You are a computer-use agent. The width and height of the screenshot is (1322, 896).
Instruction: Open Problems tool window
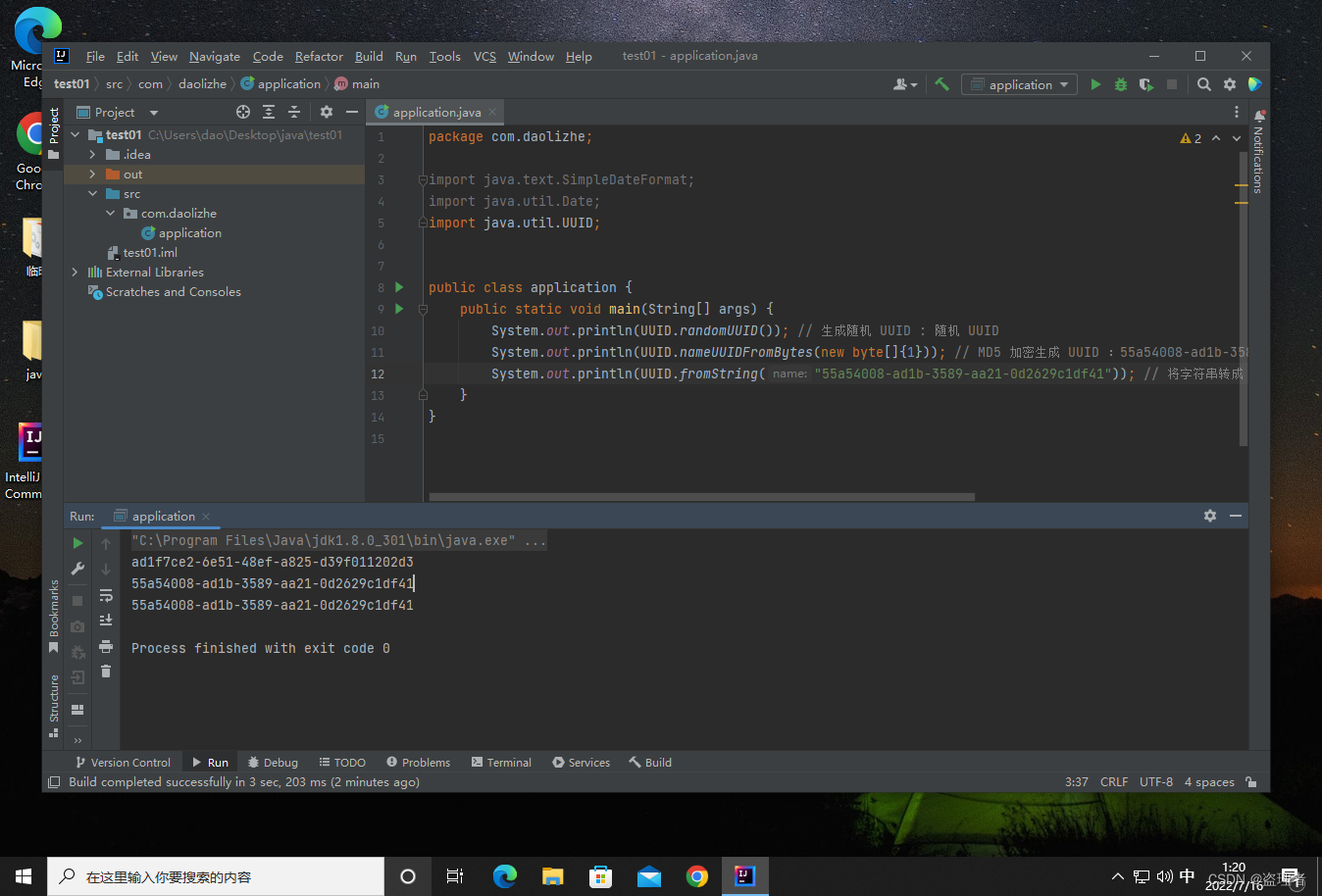point(418,763)
